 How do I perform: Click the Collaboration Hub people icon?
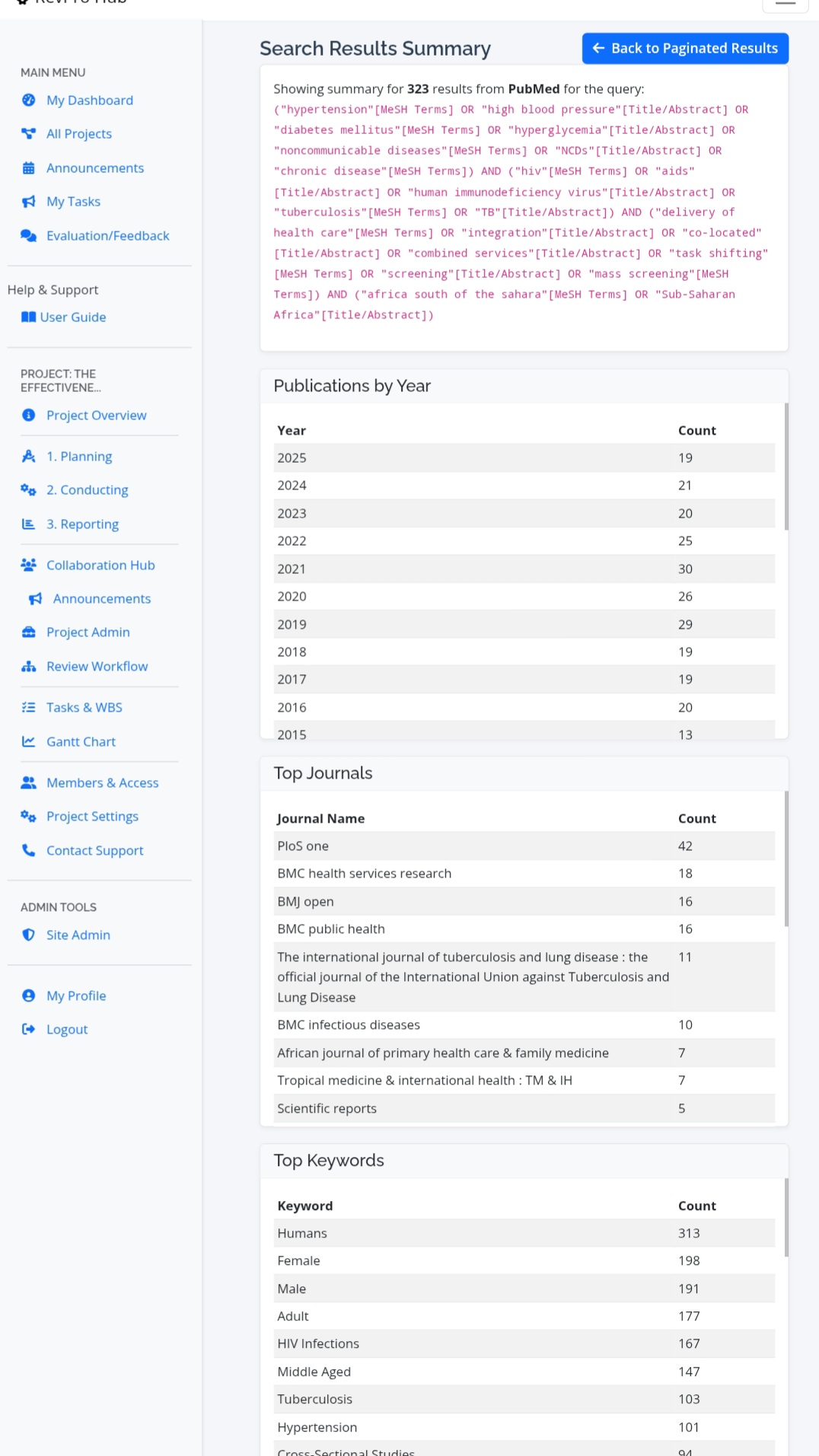click(x=29, y=566)
